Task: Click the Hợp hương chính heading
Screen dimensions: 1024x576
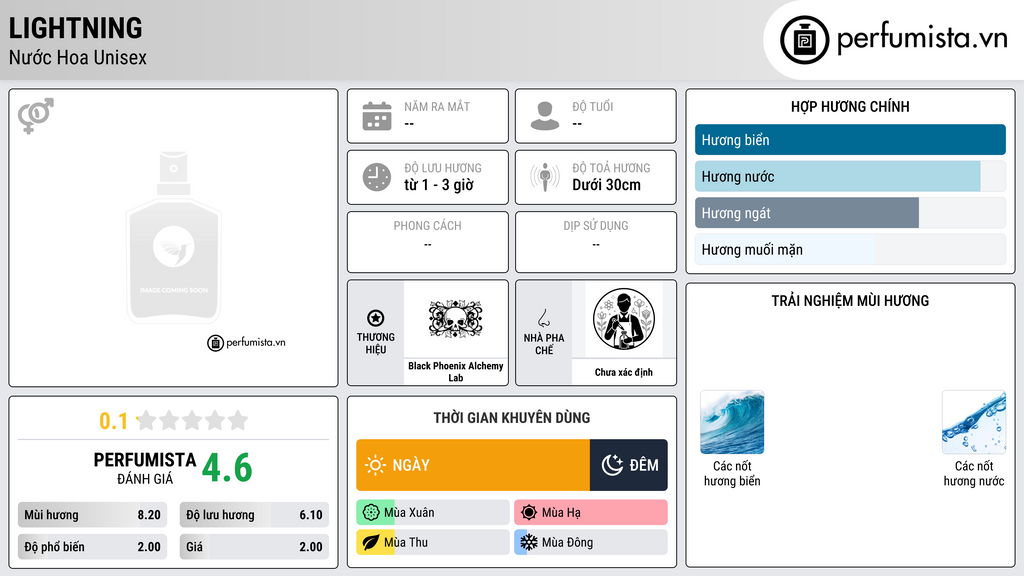Action: pos(850,106)
